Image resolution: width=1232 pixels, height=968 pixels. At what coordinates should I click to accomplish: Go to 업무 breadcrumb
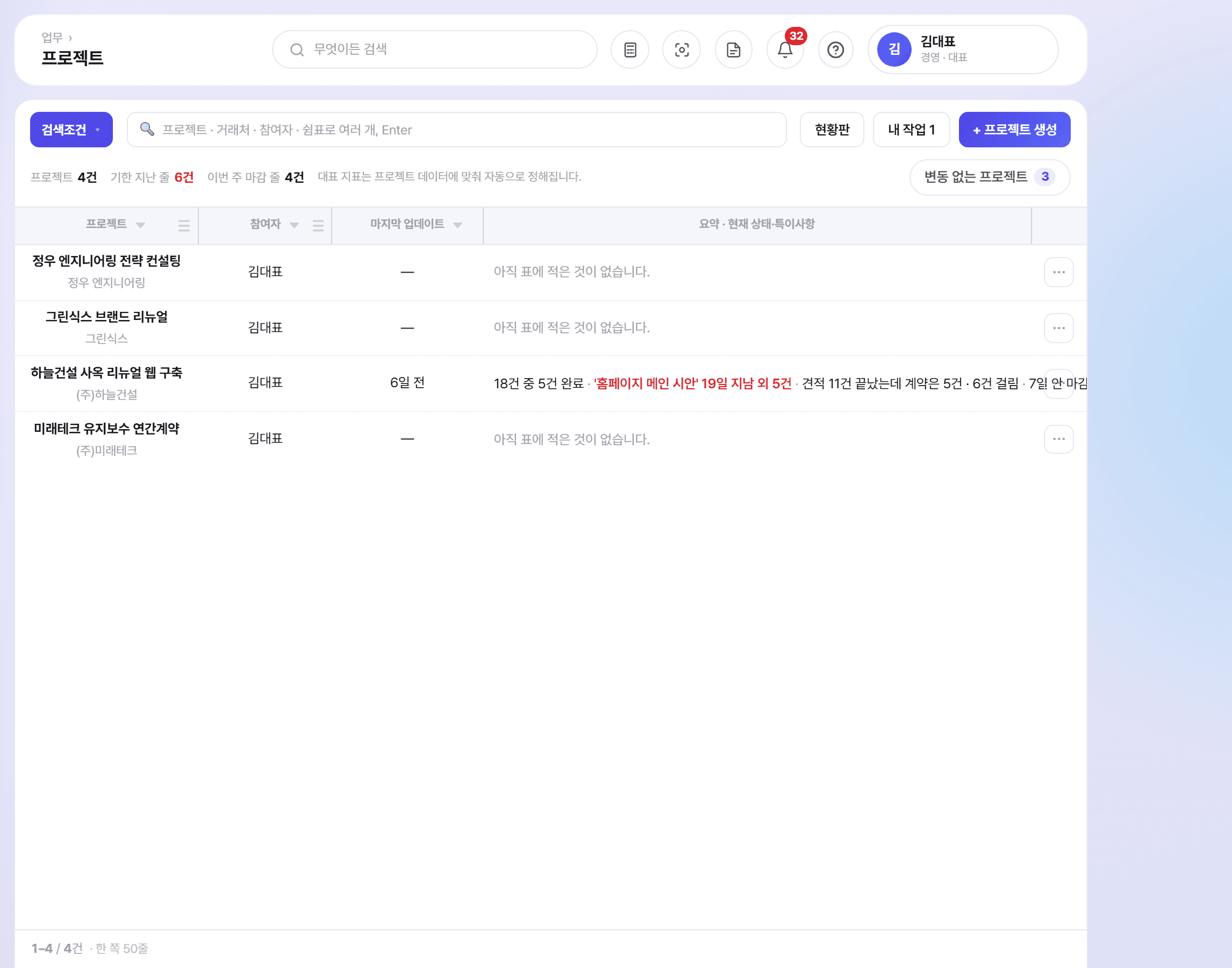52,38
